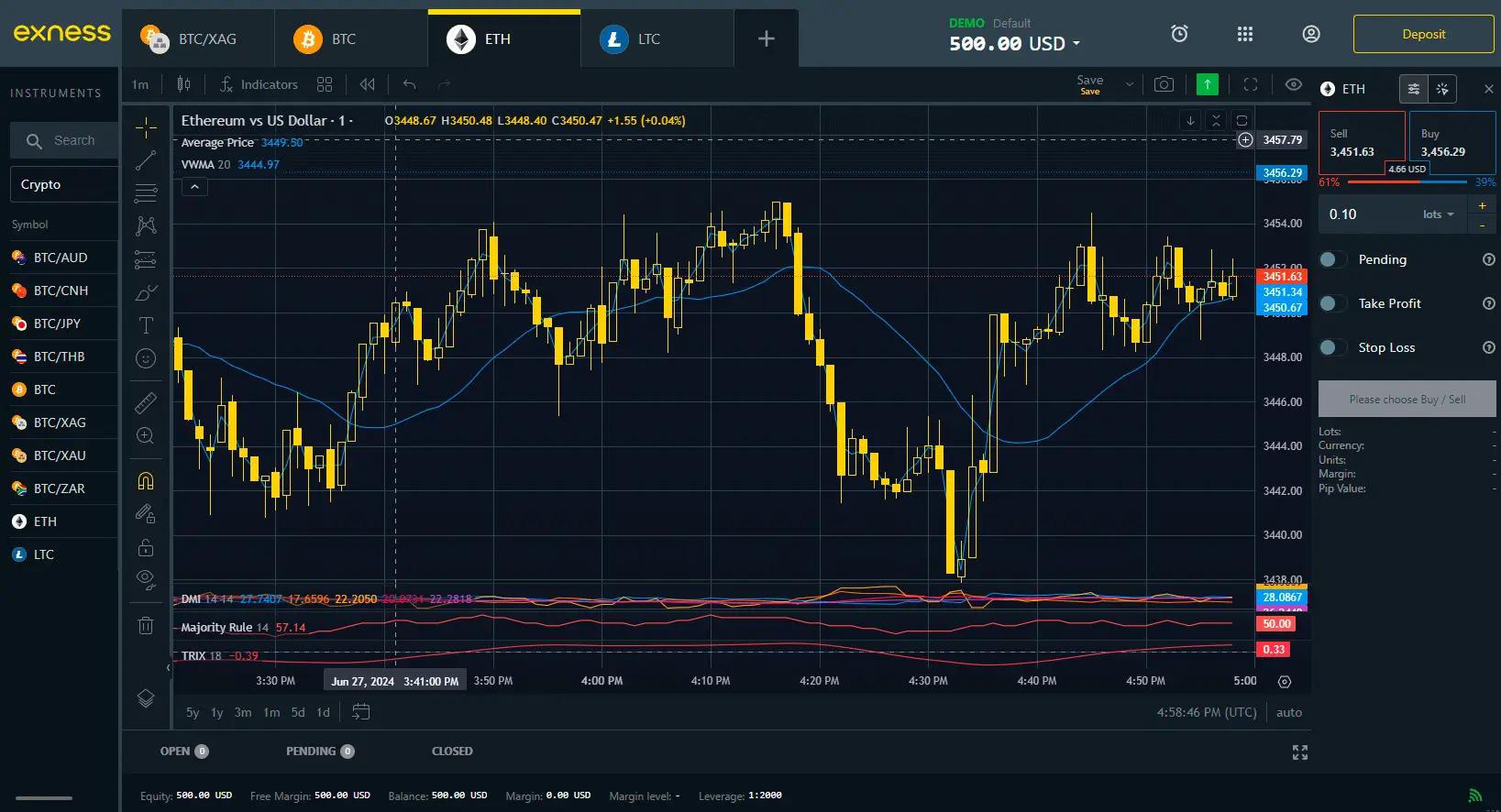The height and width of the screenshot is (812, 1501).
Task: Open the CLOSED orders tab
Action: (x=452, y=751)
